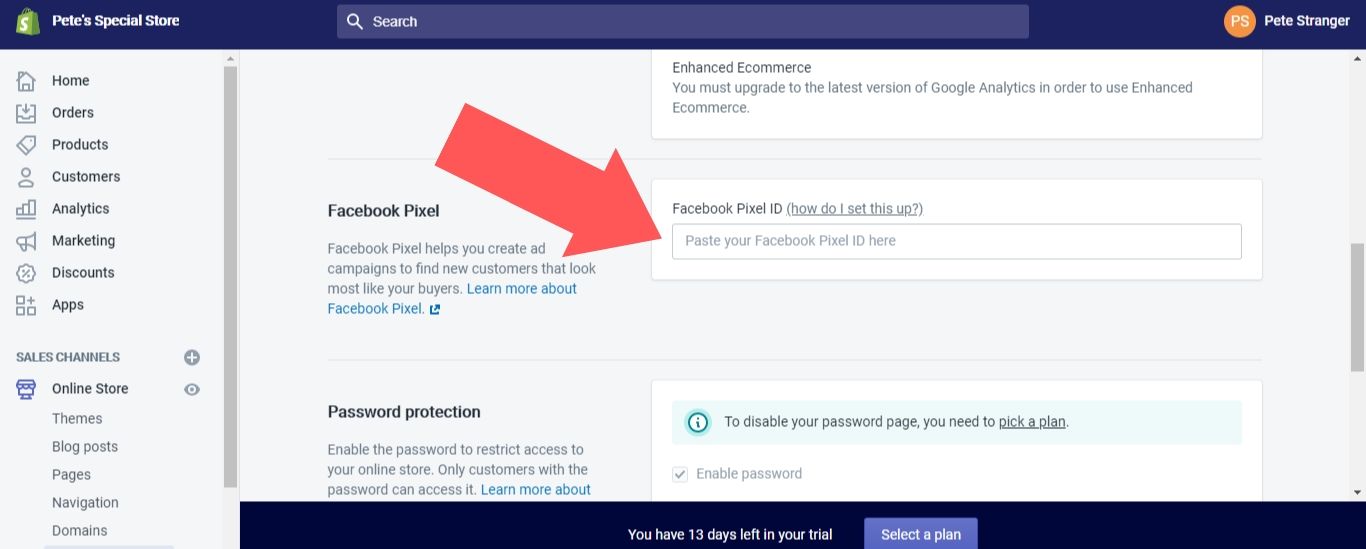Viewport: 1366px width, 549px height.
Task: Click the top Search bar
Action: (683, 21)
